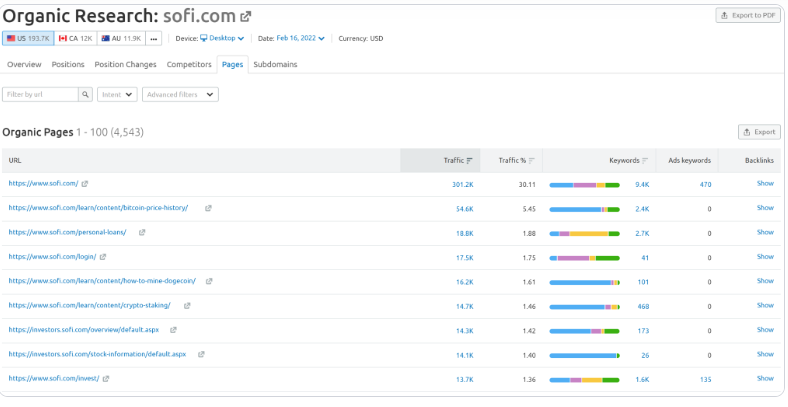Open the Device Desktop dropdown
The width and height of the screenshot is (788, 407).
(222, 38)
